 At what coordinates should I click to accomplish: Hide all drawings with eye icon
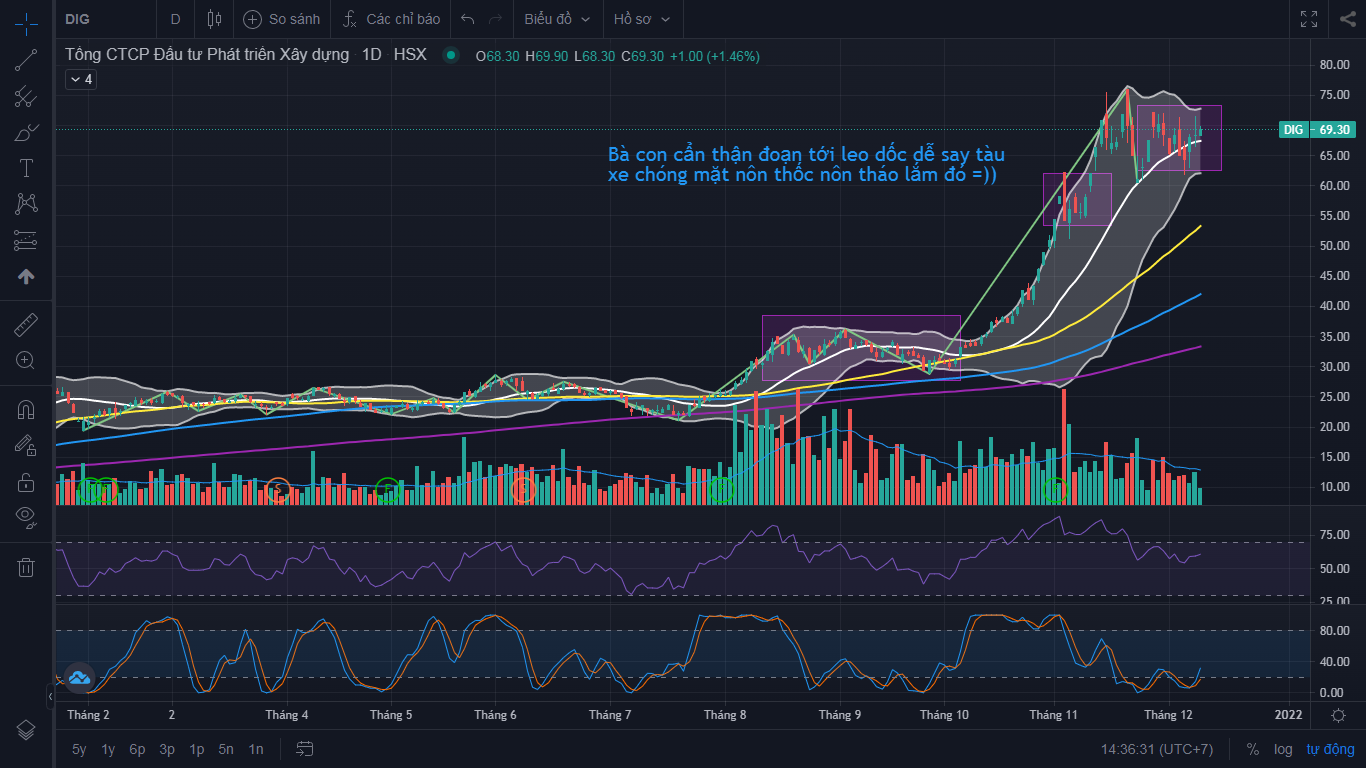tap(26, 517)
